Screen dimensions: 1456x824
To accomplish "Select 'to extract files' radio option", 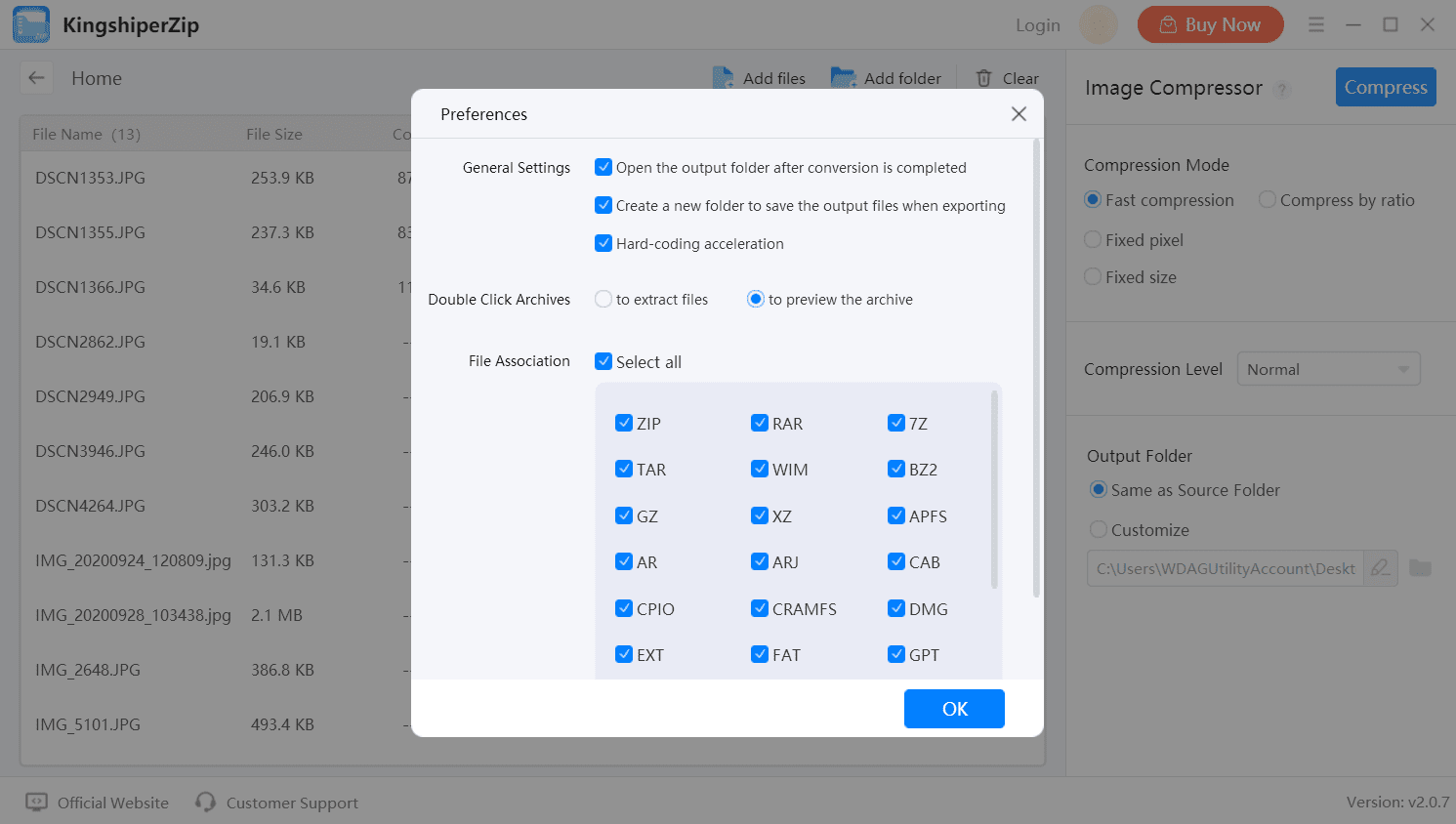I will (603, 299).
